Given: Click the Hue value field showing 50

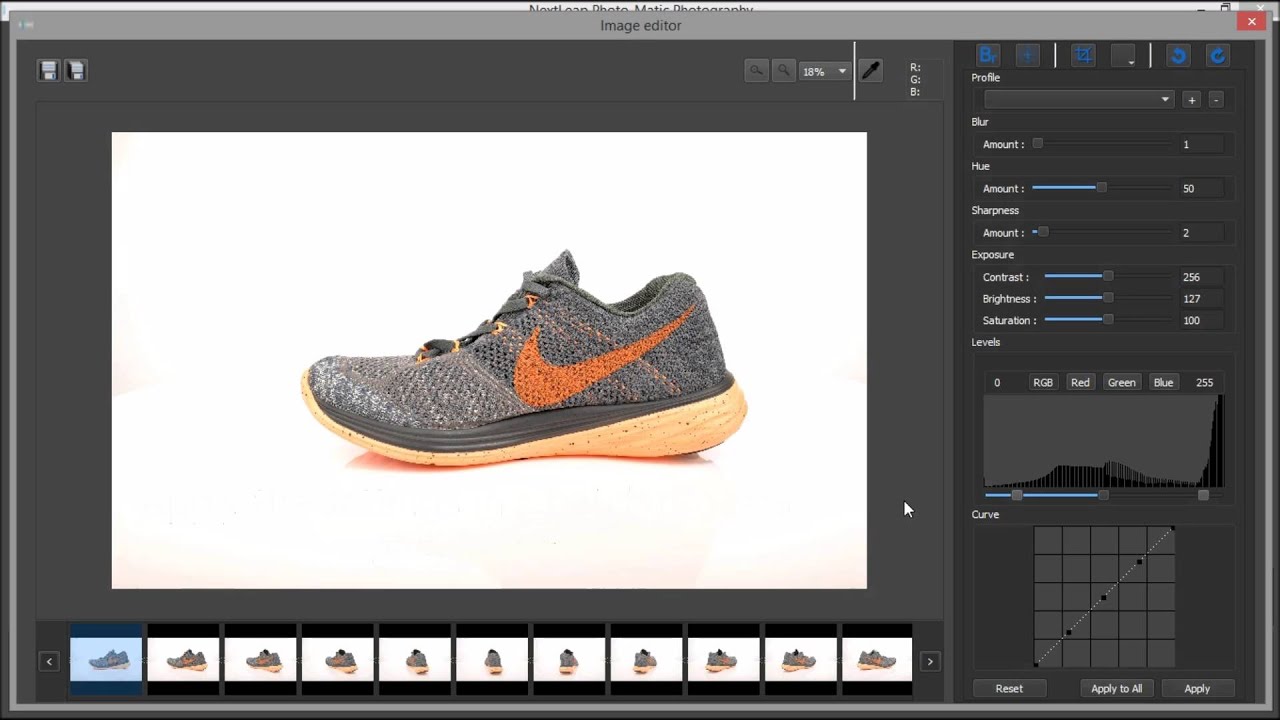Looking at the screenshot, I should 1203,188.
